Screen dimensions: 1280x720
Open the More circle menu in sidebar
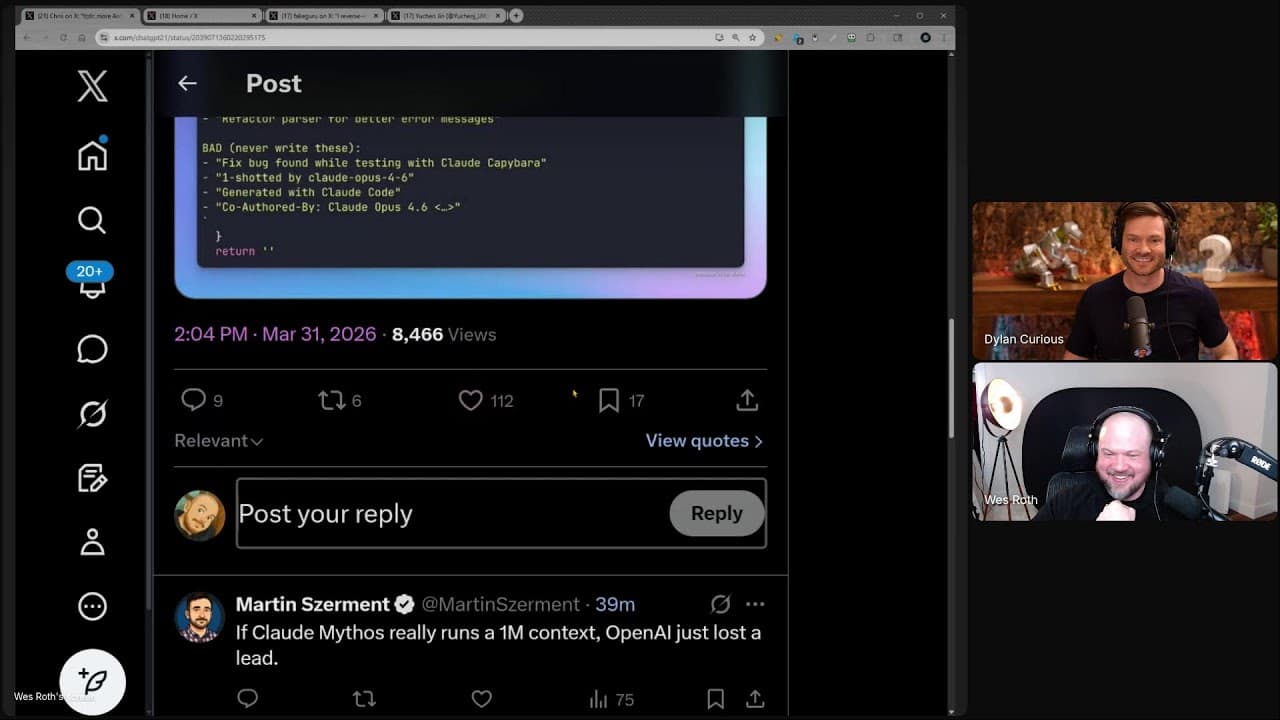(92, 606)
